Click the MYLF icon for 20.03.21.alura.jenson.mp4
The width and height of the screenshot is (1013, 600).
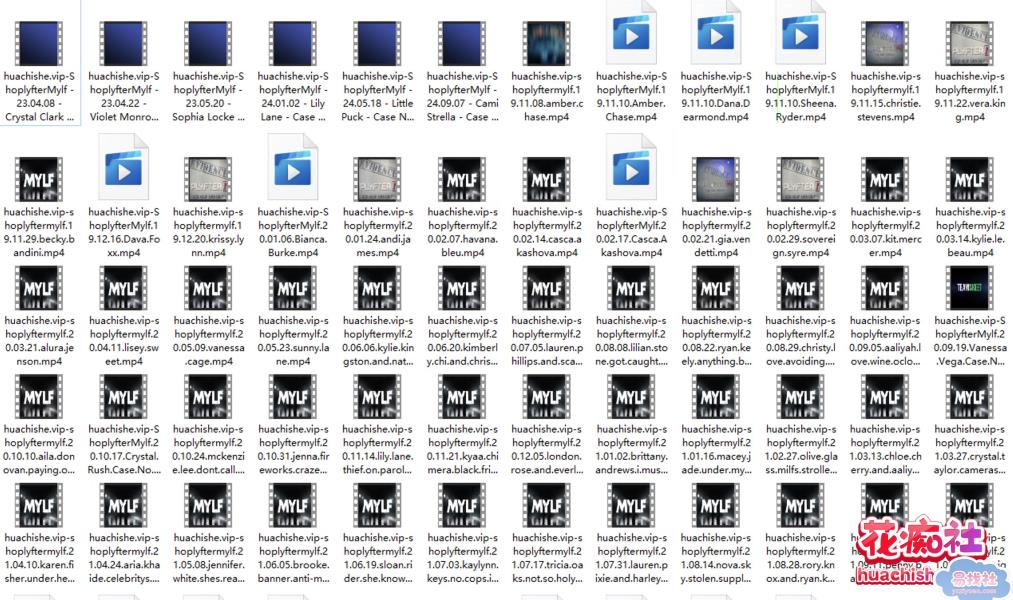click(39, 288)
